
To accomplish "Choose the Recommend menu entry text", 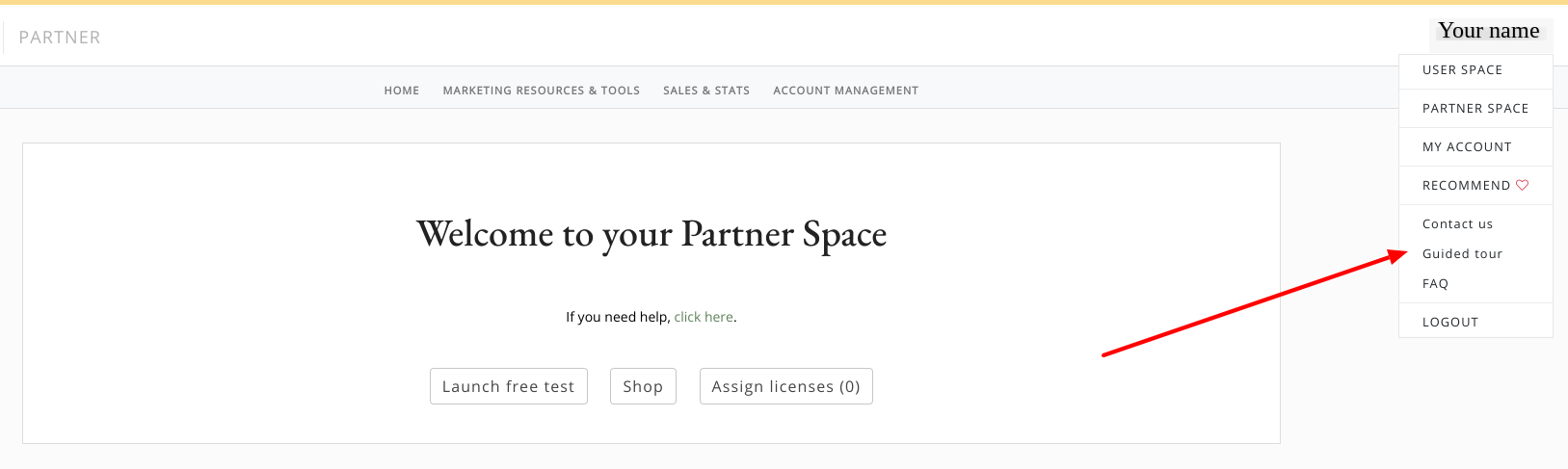I will point(1466,186).
